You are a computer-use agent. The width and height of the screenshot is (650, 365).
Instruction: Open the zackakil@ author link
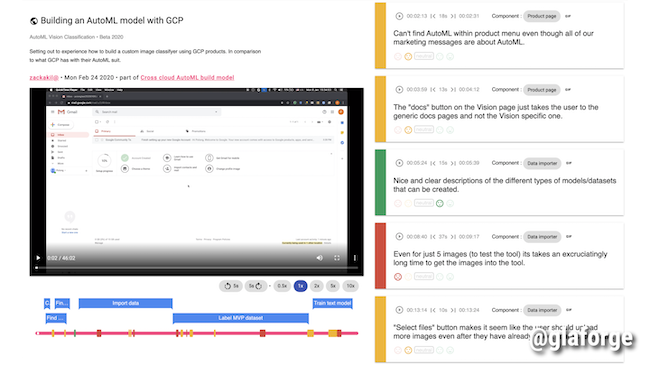[x=44, y=78]
